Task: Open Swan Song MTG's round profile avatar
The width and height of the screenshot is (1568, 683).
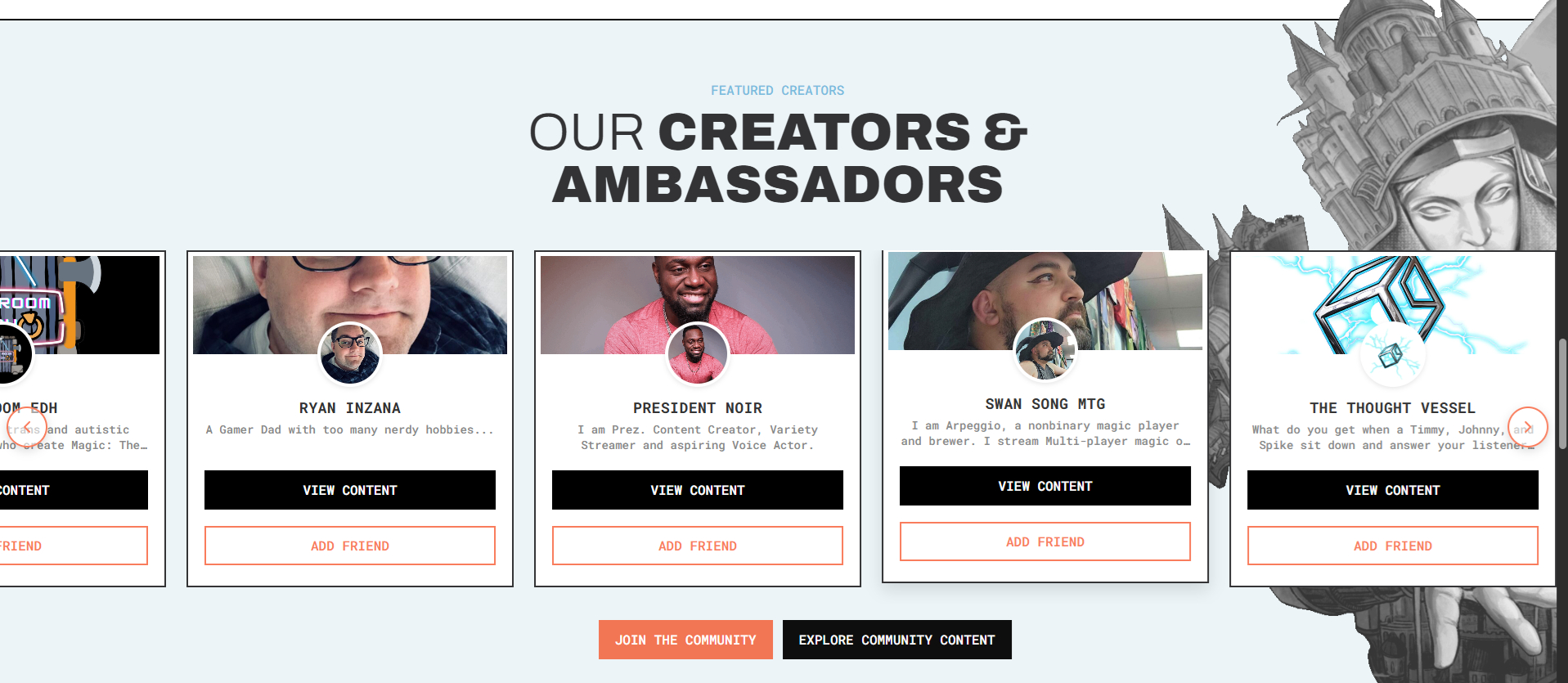Action: 1045,349
